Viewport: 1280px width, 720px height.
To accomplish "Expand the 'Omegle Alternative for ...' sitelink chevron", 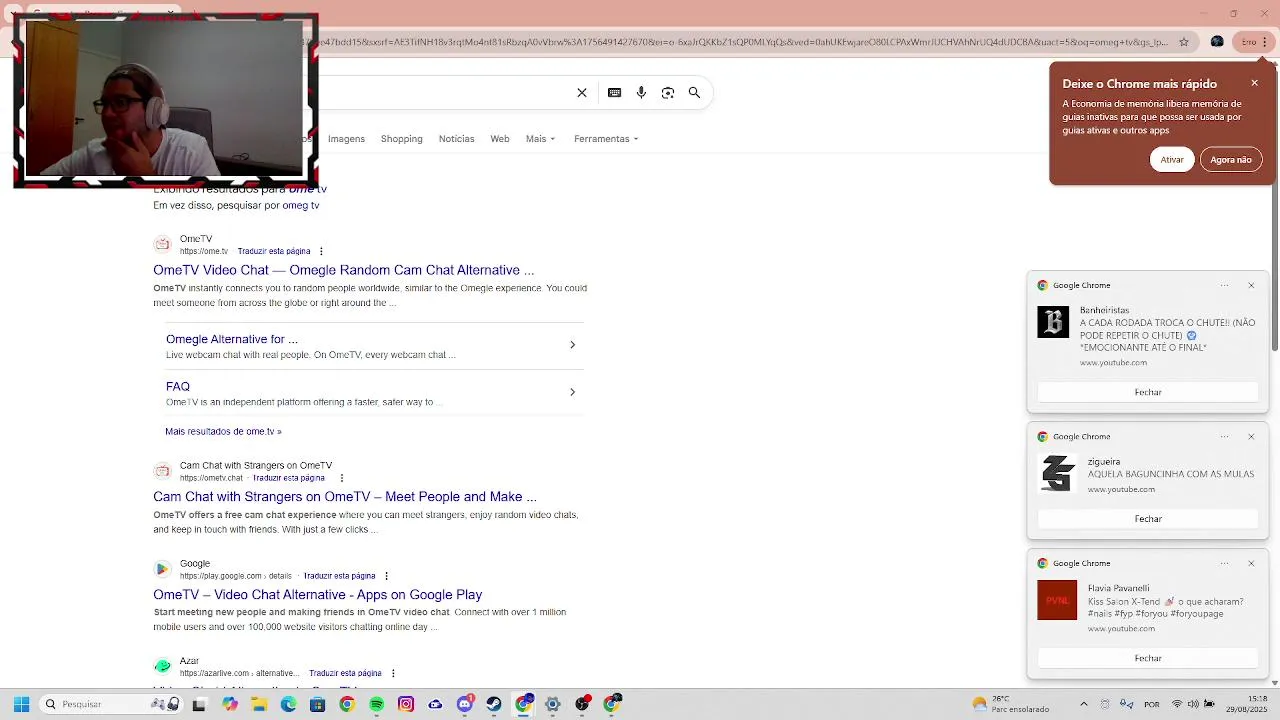I will tap(572, 345).
